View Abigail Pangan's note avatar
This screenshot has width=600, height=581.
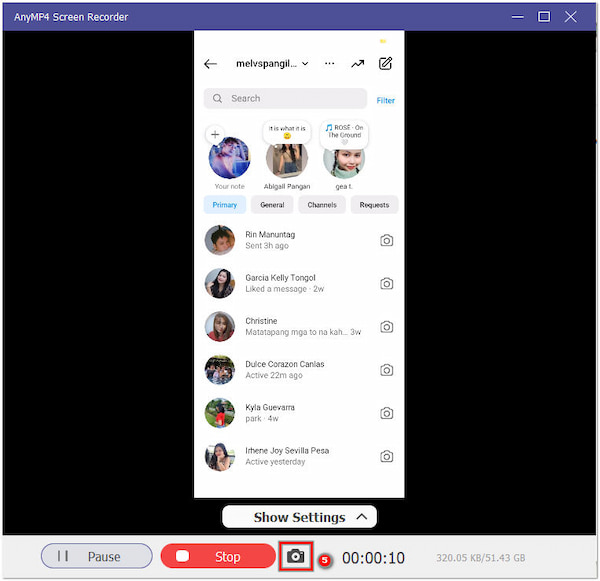point(287,160)
